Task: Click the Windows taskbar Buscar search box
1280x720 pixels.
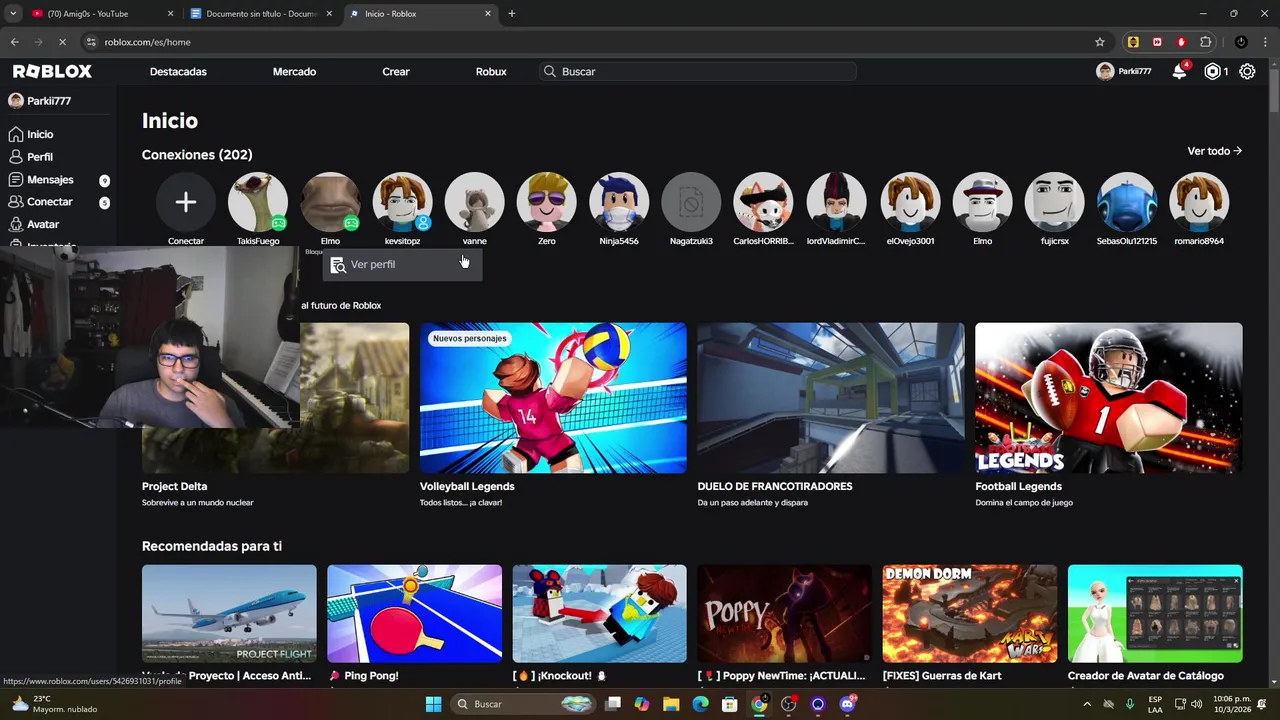Action: point(524,704)
